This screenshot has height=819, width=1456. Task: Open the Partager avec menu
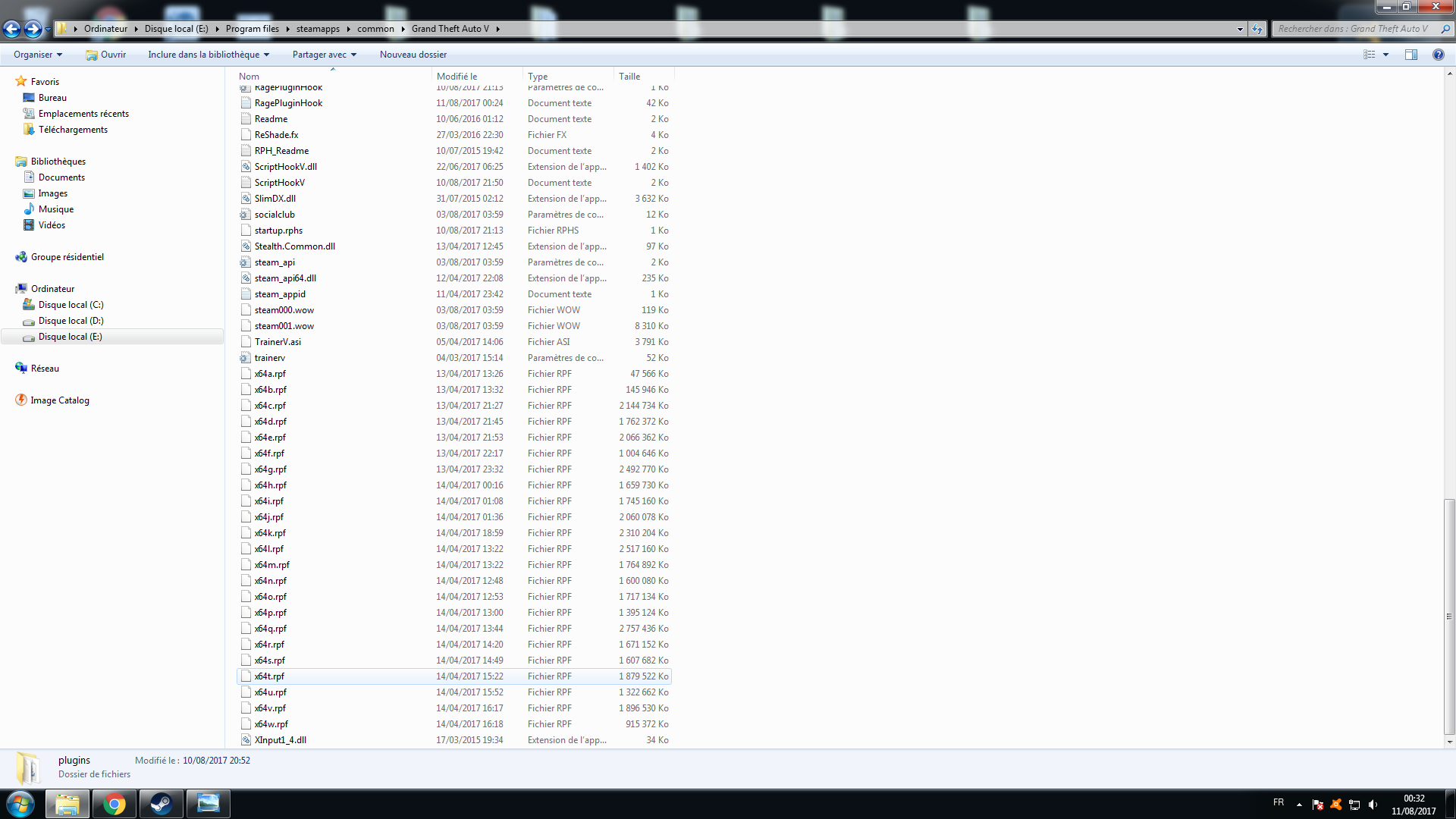coord(324,55)
